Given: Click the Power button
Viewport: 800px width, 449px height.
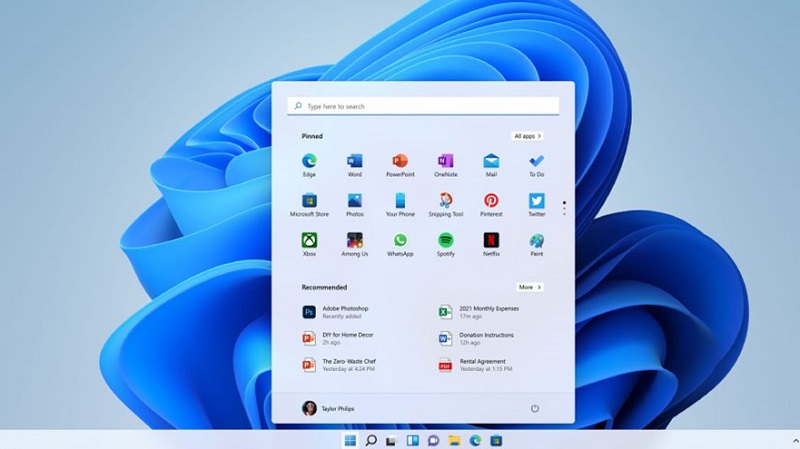Looking at the screenshot, I should tap(534, 409).
